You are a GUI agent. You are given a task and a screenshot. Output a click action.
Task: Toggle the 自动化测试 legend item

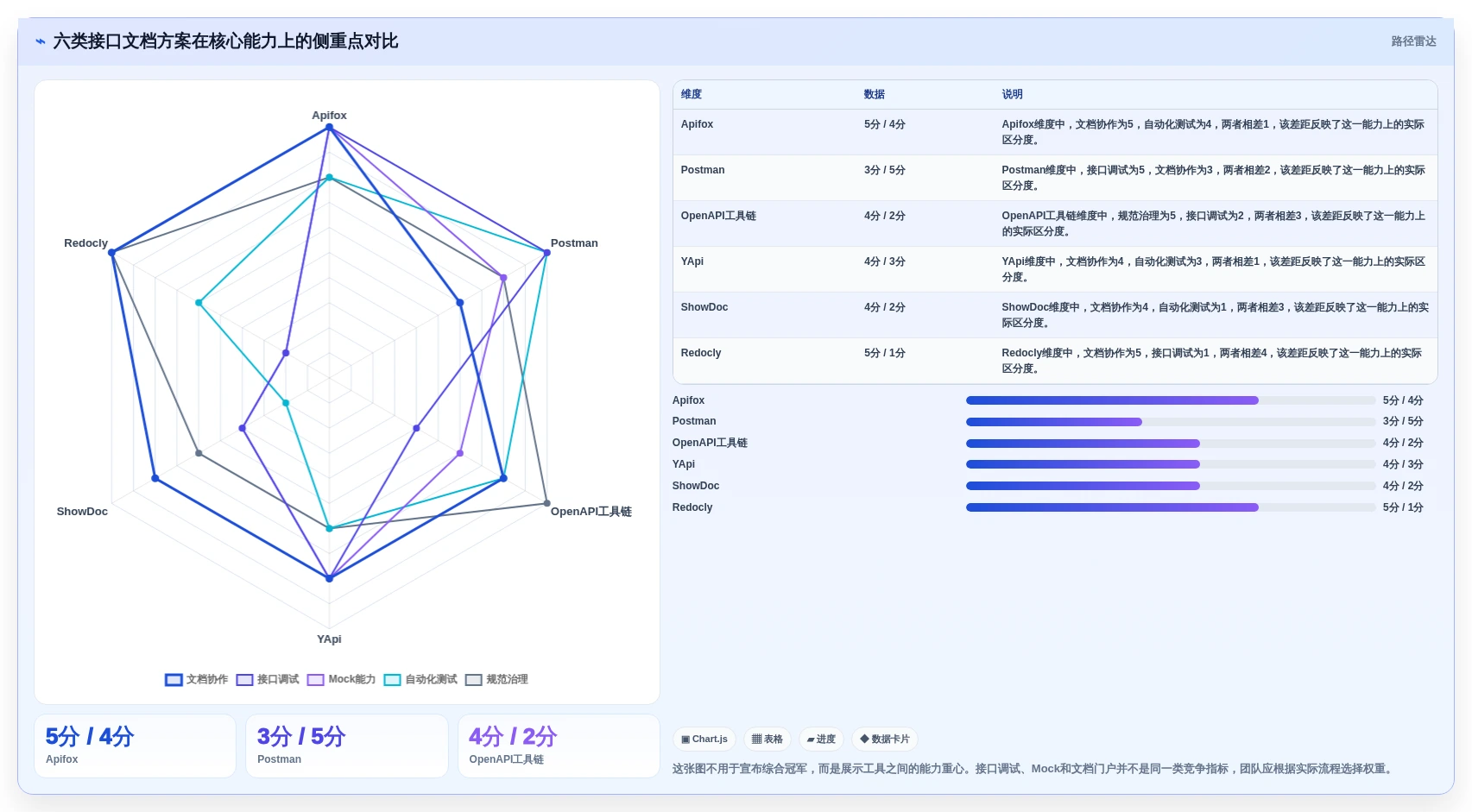420,680
